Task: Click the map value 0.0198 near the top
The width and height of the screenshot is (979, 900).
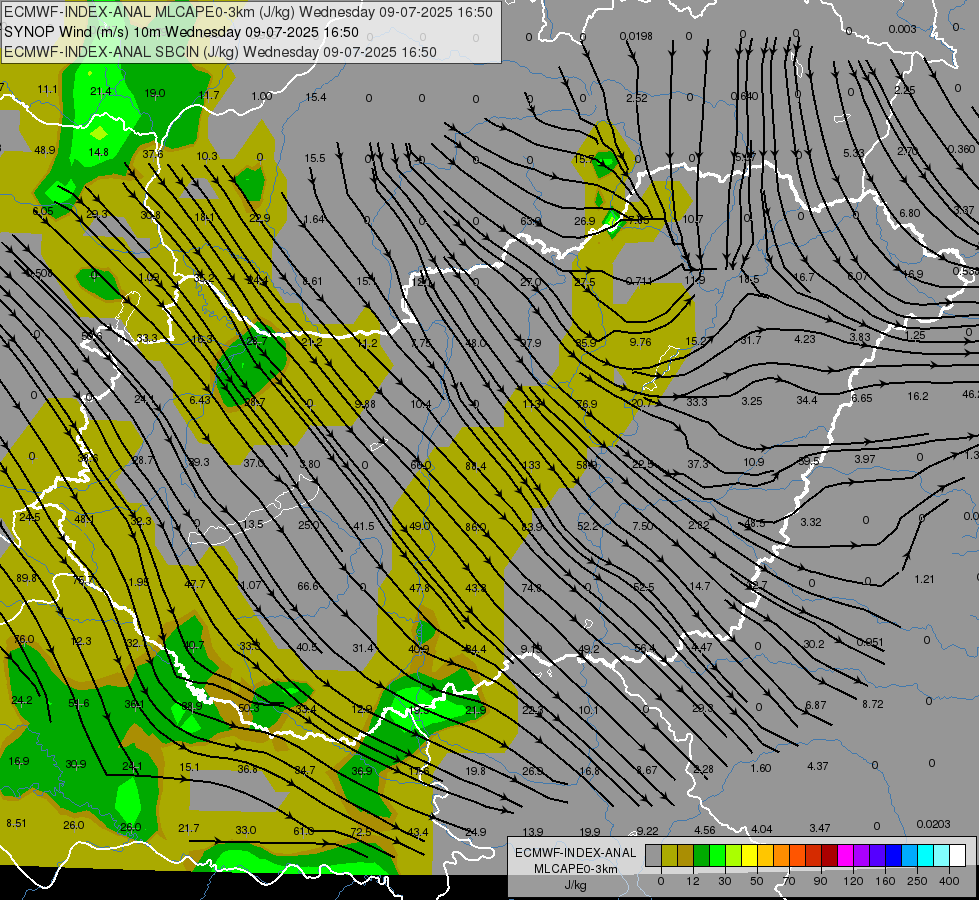Action: point(636,36)
